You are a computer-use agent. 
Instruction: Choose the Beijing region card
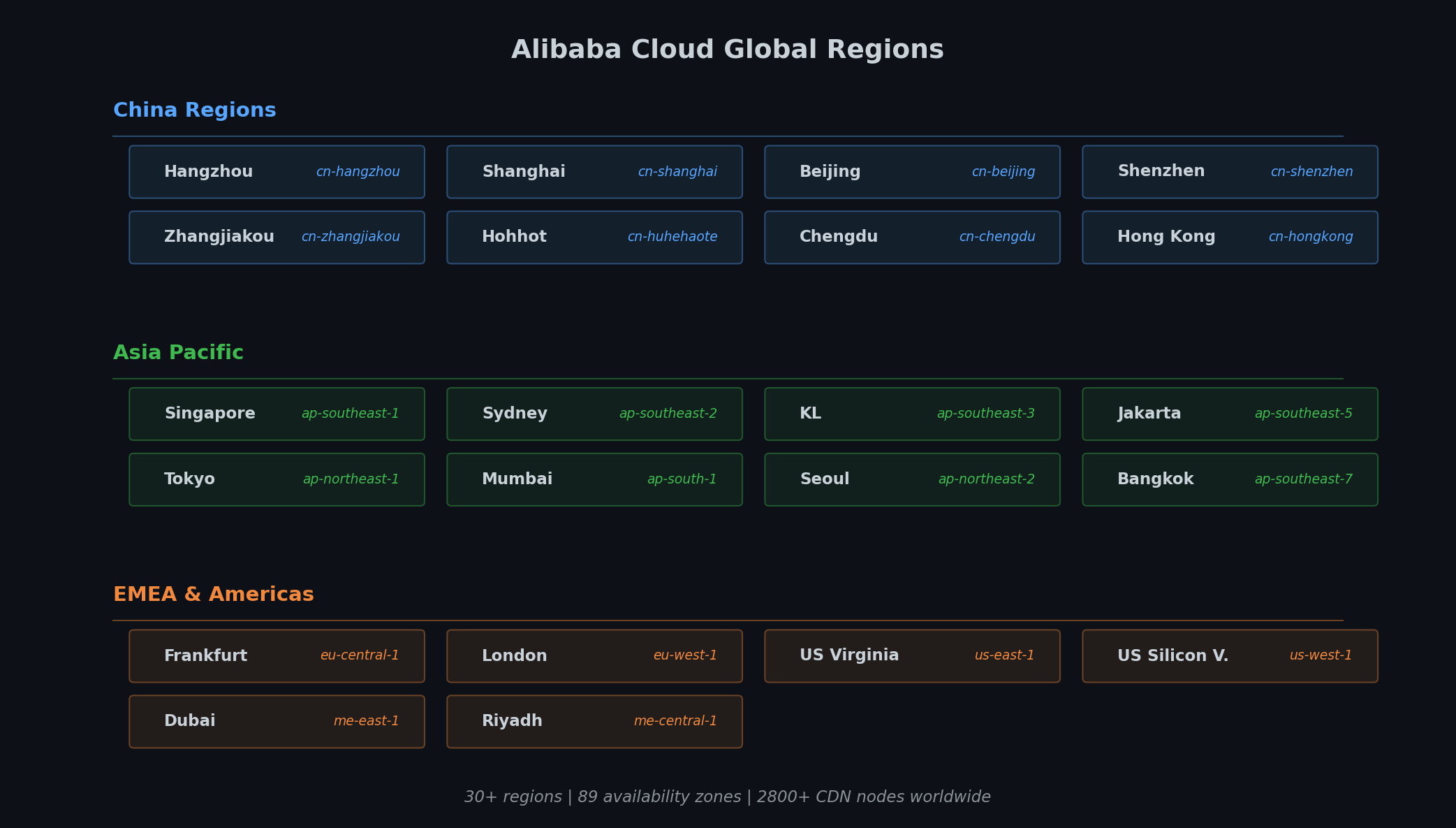(x=912, y=172)
